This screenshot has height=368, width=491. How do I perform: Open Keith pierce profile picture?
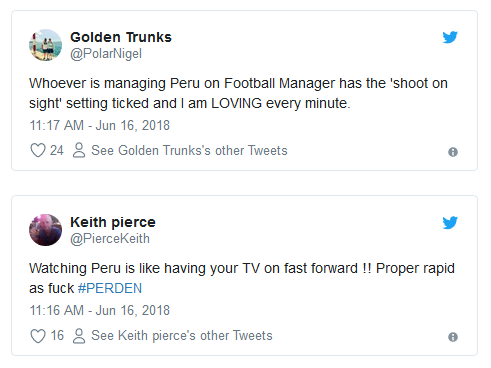point(45,230)
